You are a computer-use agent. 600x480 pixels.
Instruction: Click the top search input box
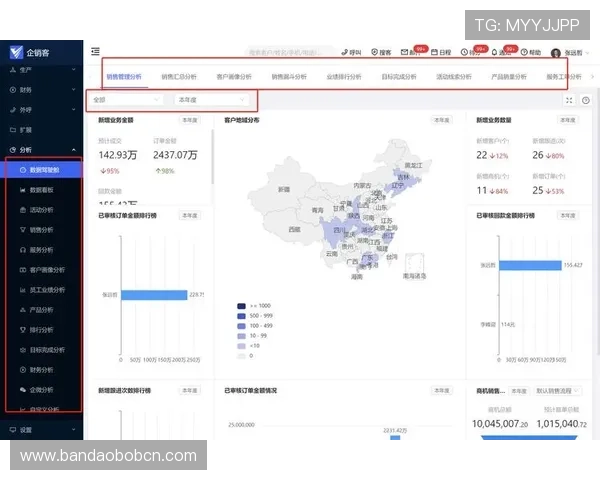point(290,51)
